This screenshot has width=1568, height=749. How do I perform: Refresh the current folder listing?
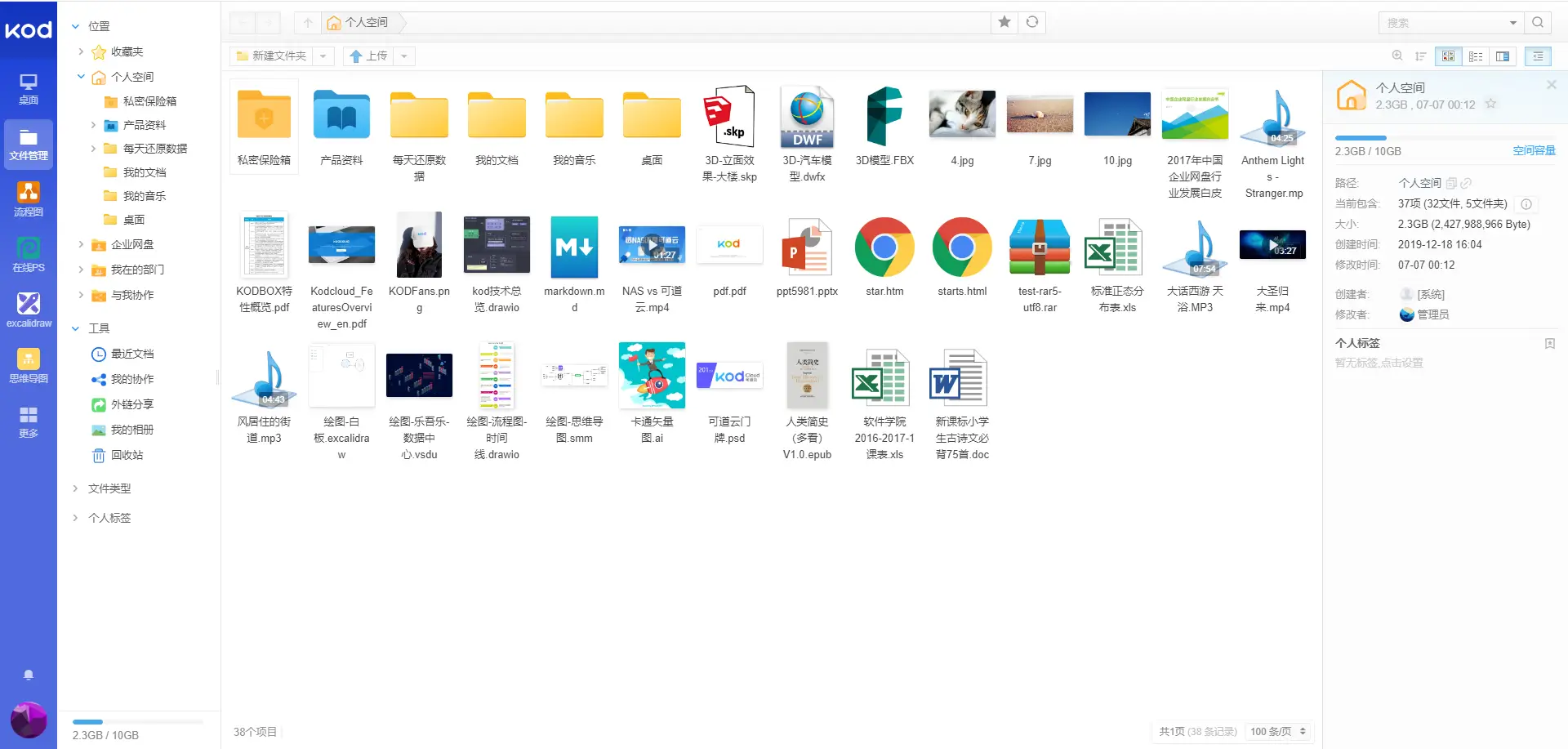click(x=1032, y=22)
